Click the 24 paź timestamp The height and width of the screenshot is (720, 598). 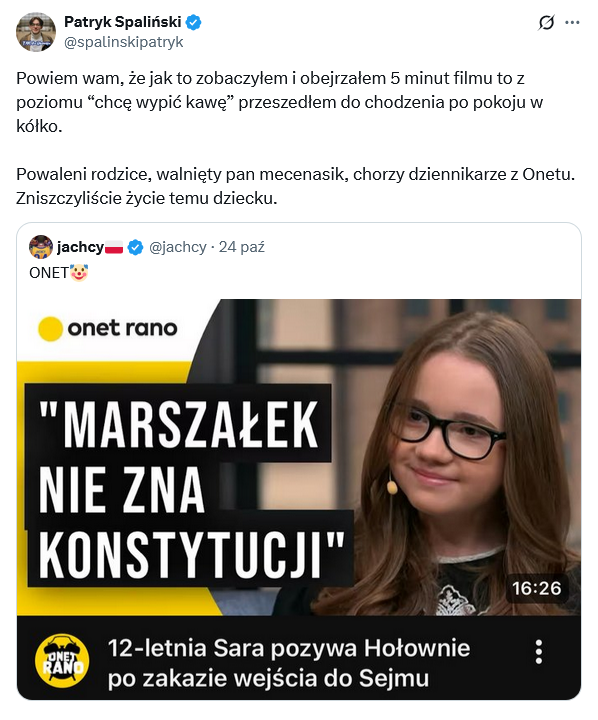coord(242,247)
